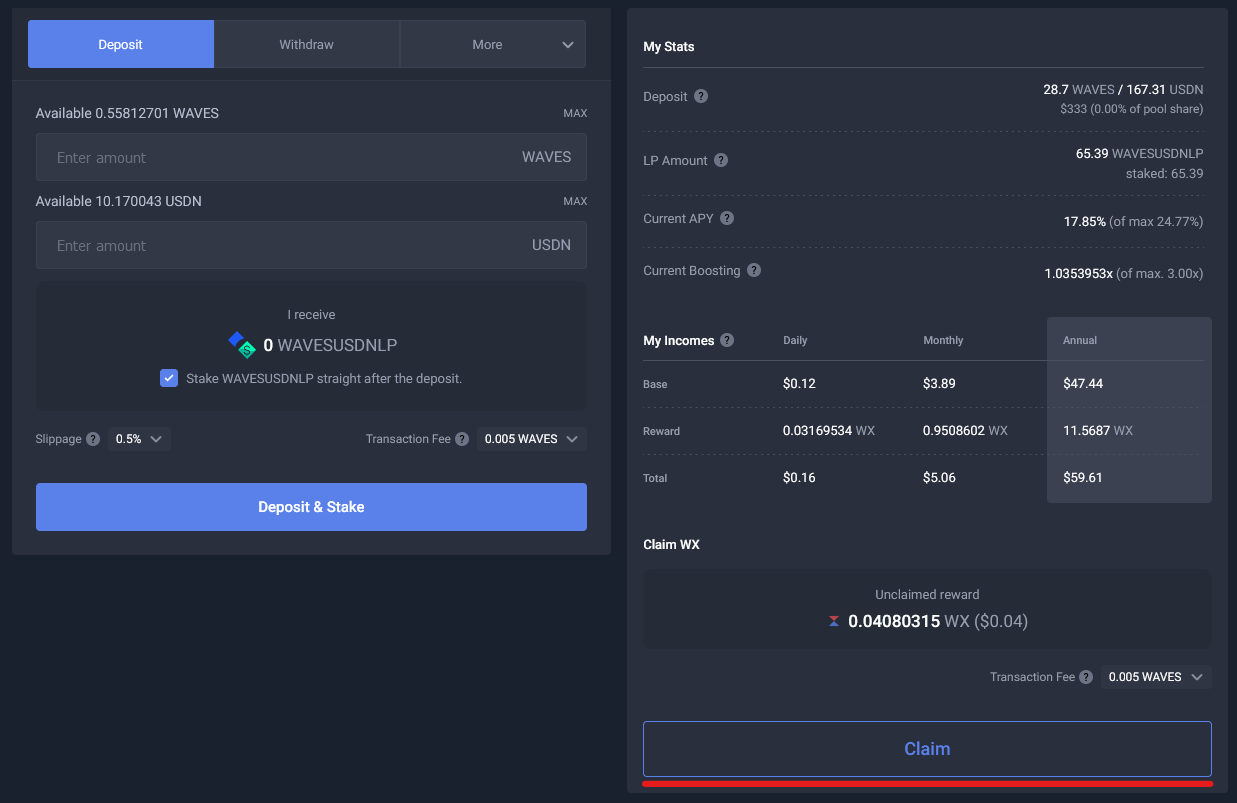The image size is (1237, 803).
Task: Click the monthly base income $3.89
Action: [939, 384]
